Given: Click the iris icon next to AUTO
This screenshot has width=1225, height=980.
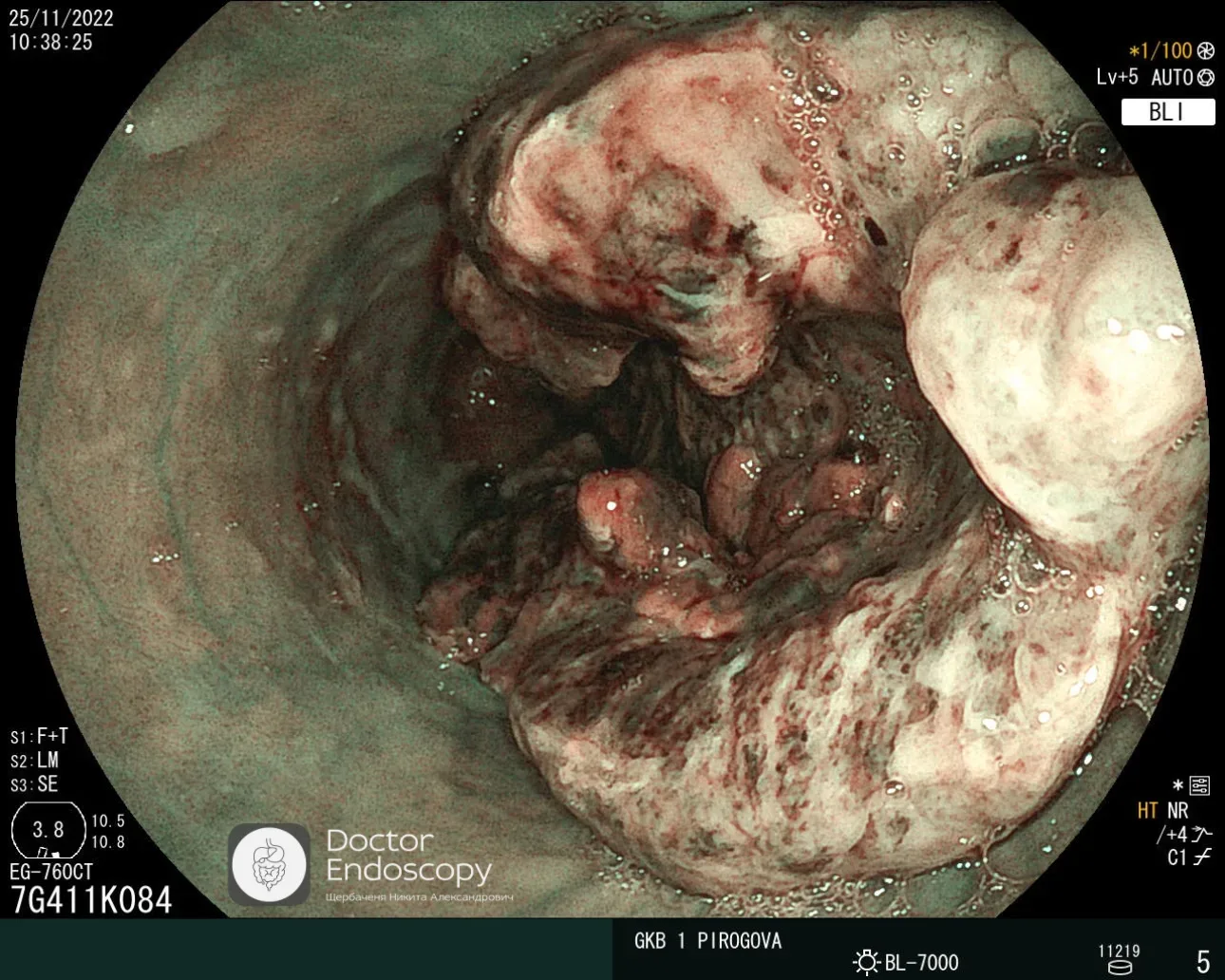Looking at the screenshot, I should [1206, 78].
